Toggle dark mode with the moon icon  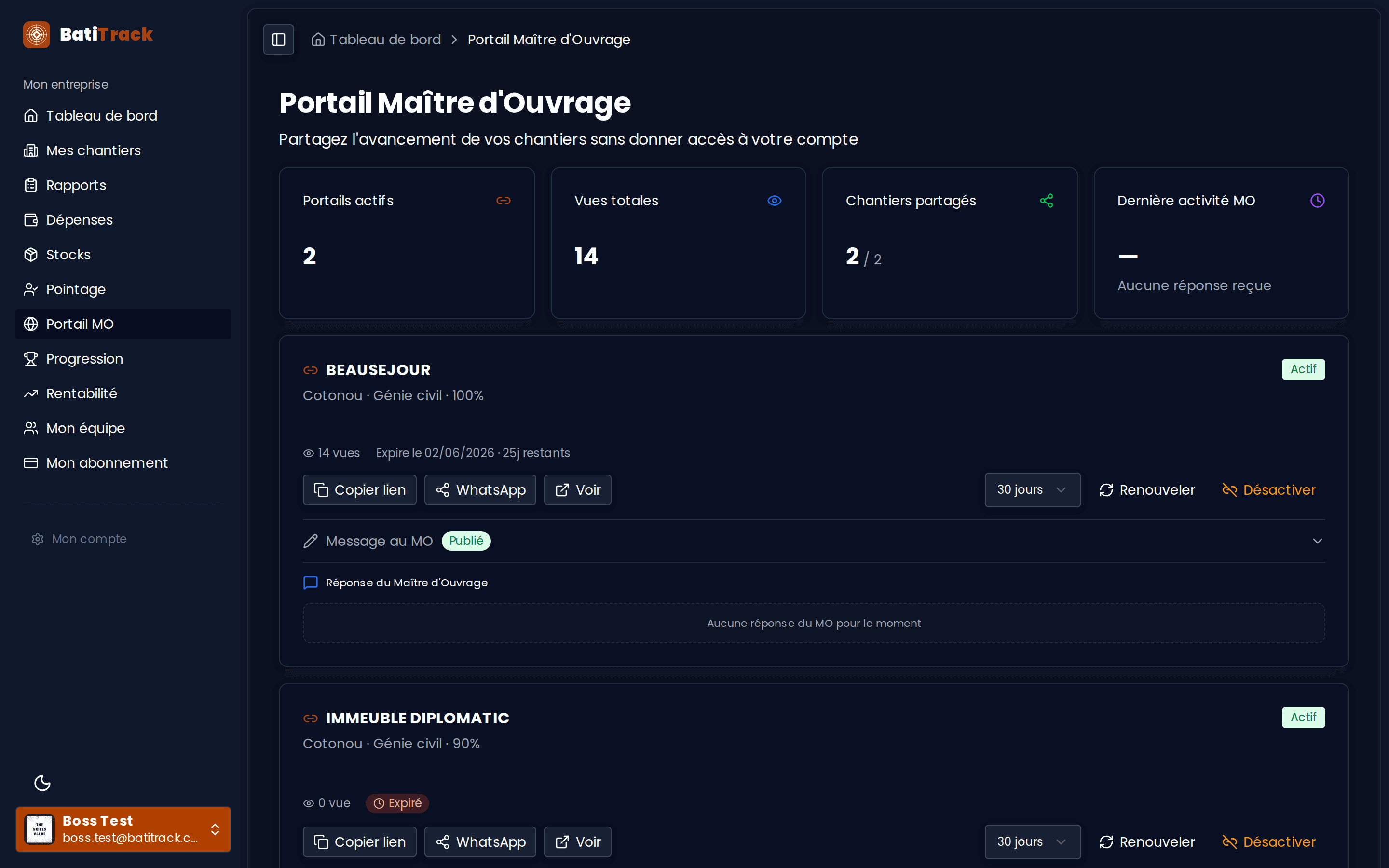[42, 783]
